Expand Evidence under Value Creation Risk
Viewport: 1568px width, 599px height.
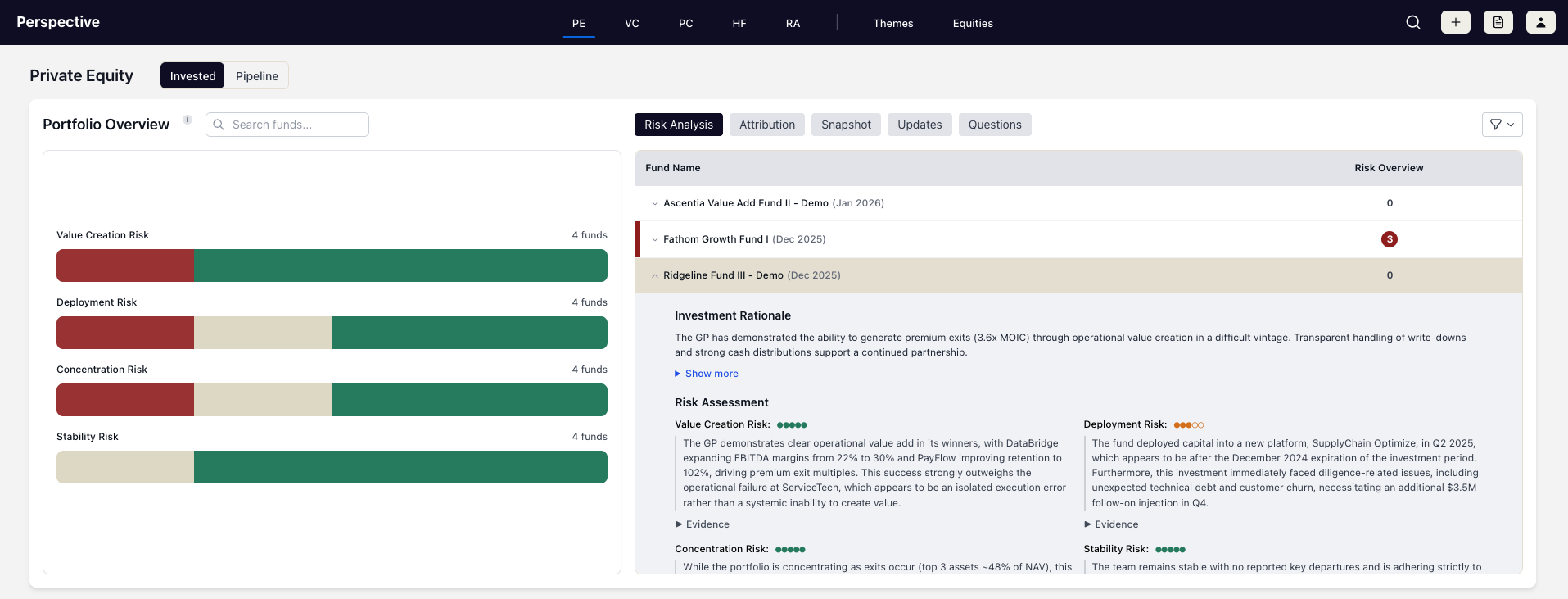pos(703,524)
